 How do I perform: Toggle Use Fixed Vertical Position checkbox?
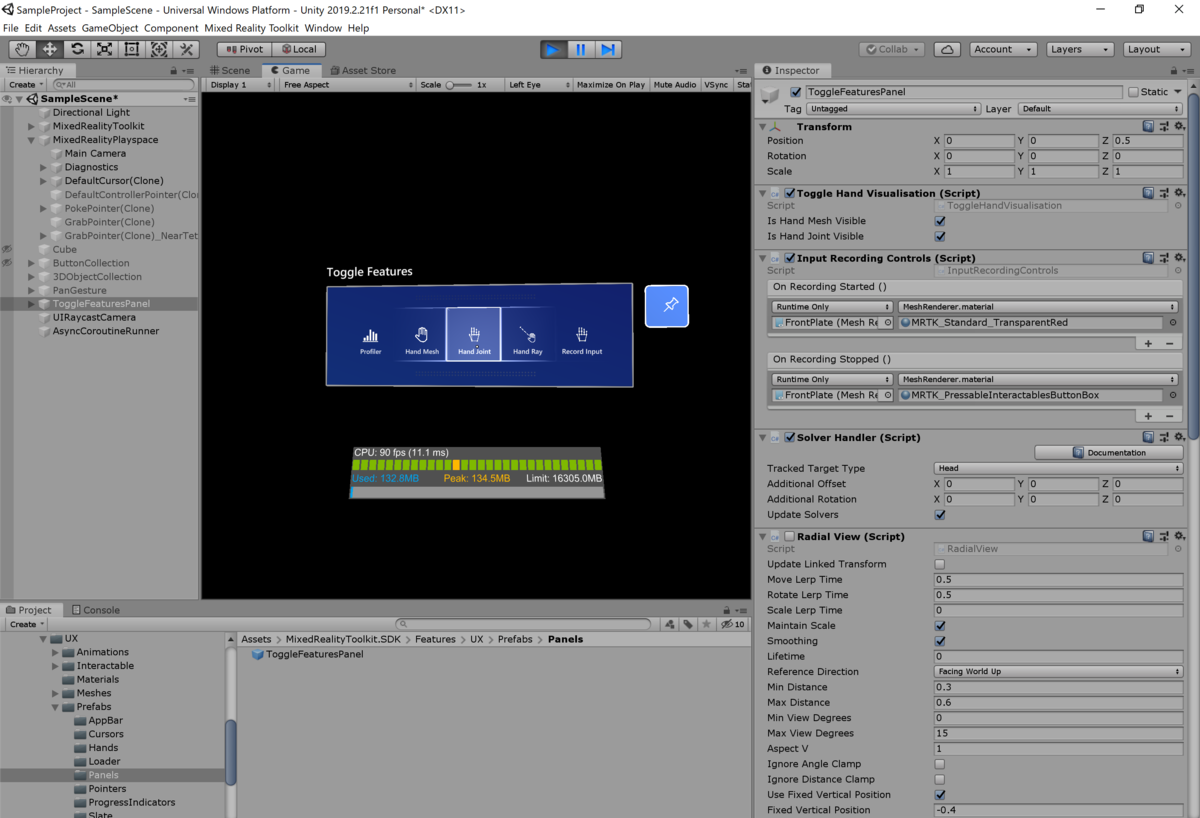[940, 795]
